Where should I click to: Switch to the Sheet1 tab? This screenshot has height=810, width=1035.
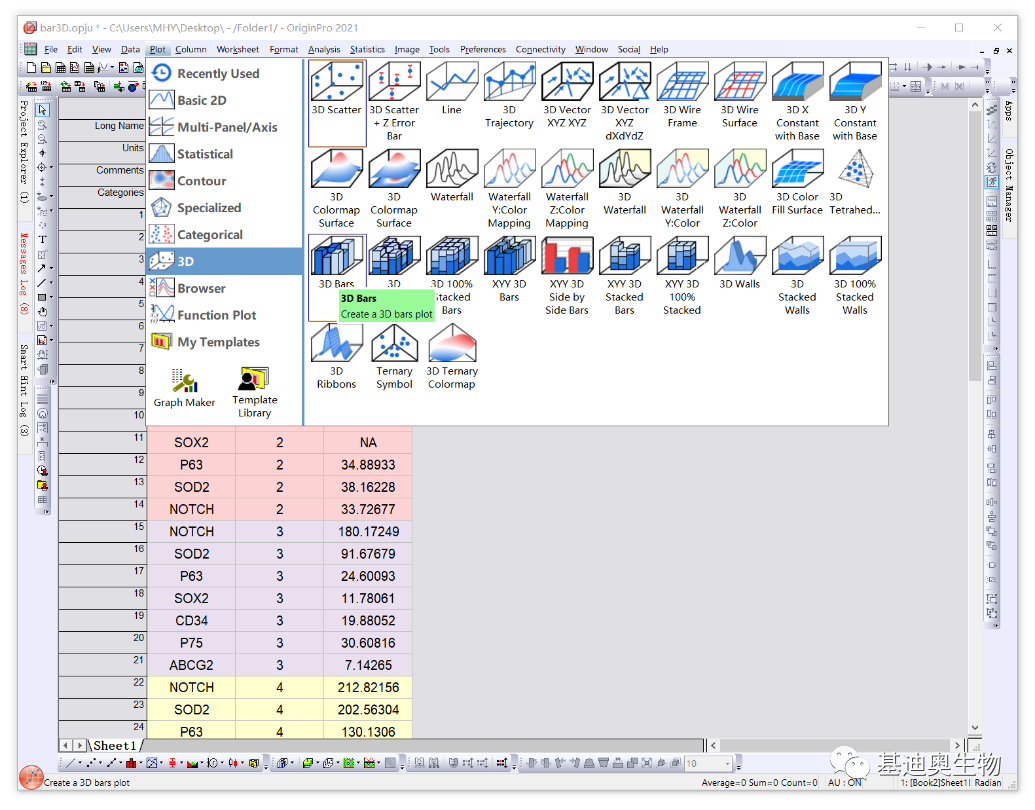click(x=114, y=745)
